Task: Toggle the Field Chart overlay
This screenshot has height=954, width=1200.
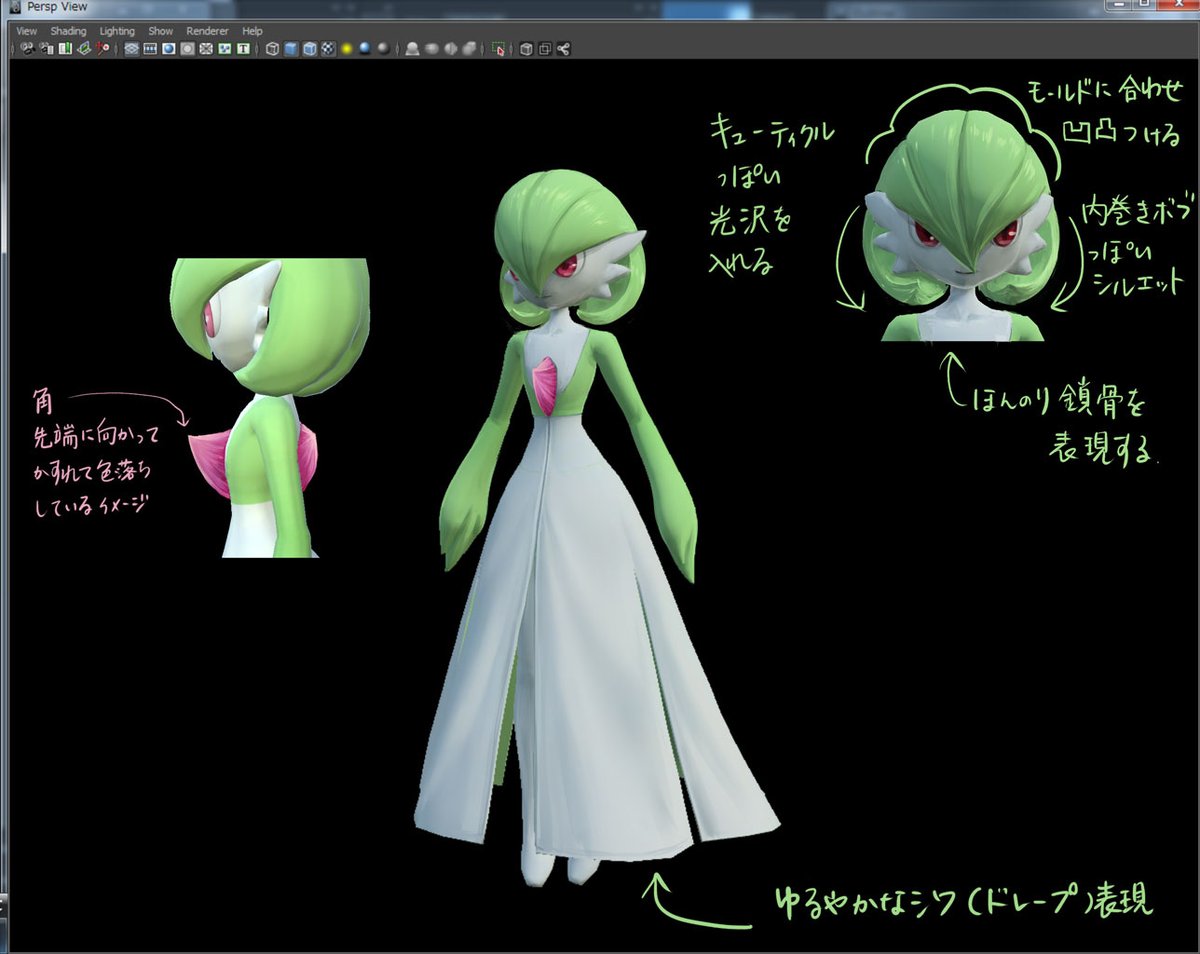Action: 206,48
